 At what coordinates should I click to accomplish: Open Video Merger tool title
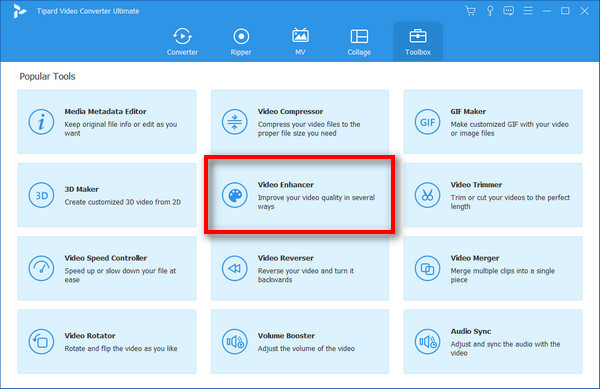474,258
